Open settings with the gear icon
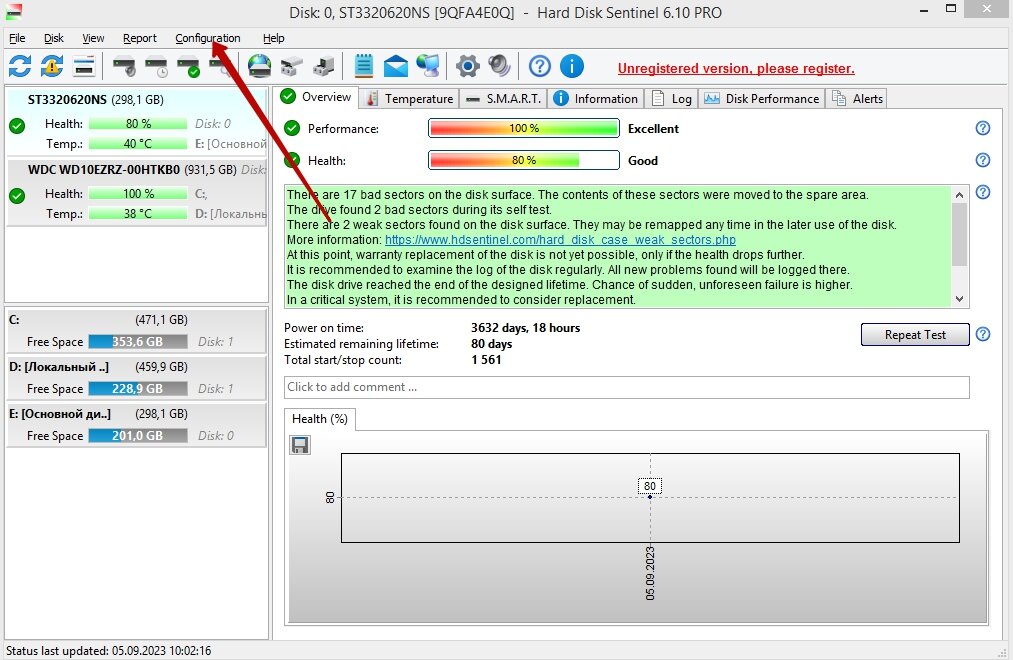The width and height of the screenshot is (1013, 660). tap(468, 66)
